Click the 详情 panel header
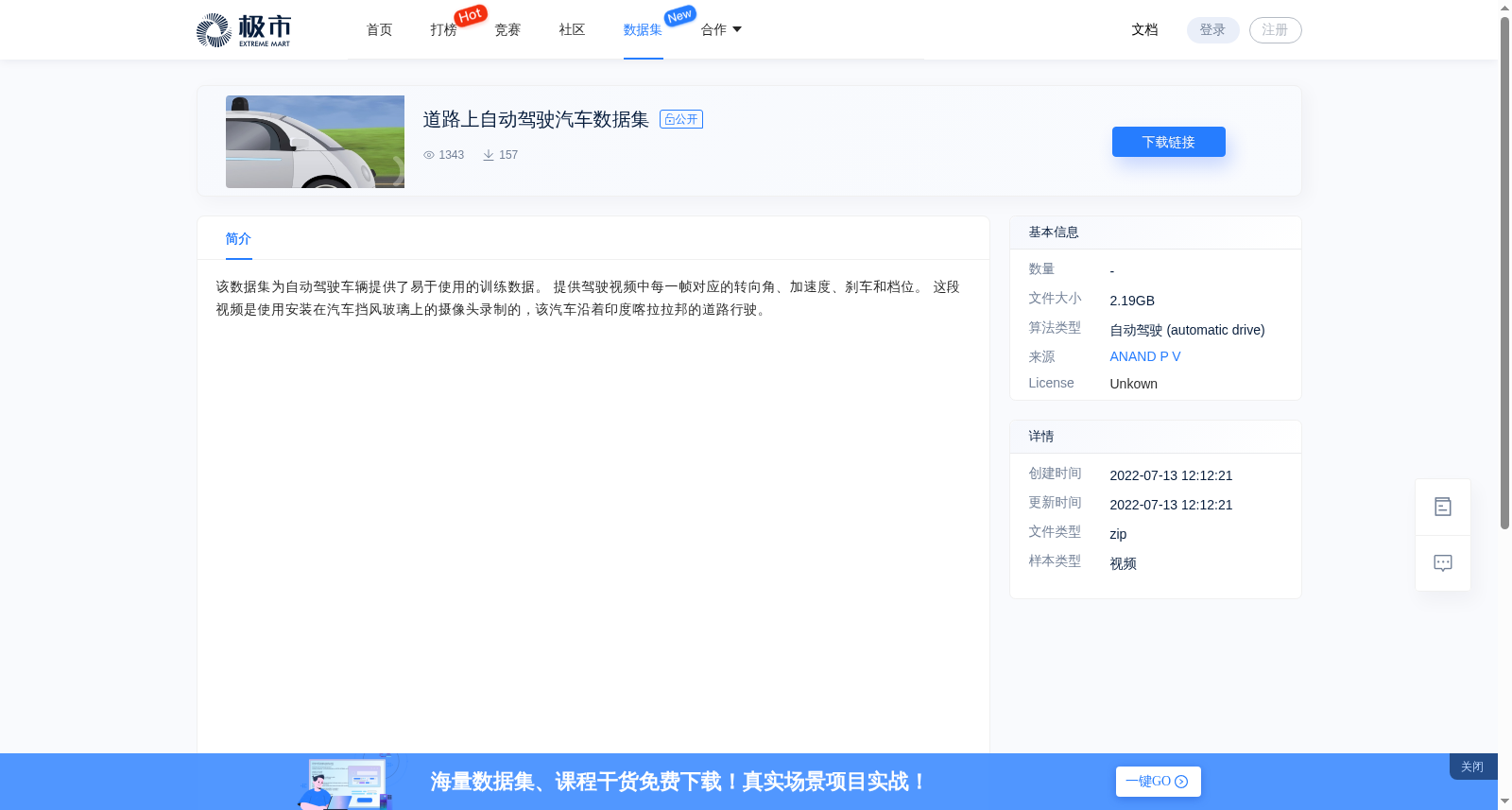Viewport: 1512px width, 810px height. click(x=1156, y=437)
